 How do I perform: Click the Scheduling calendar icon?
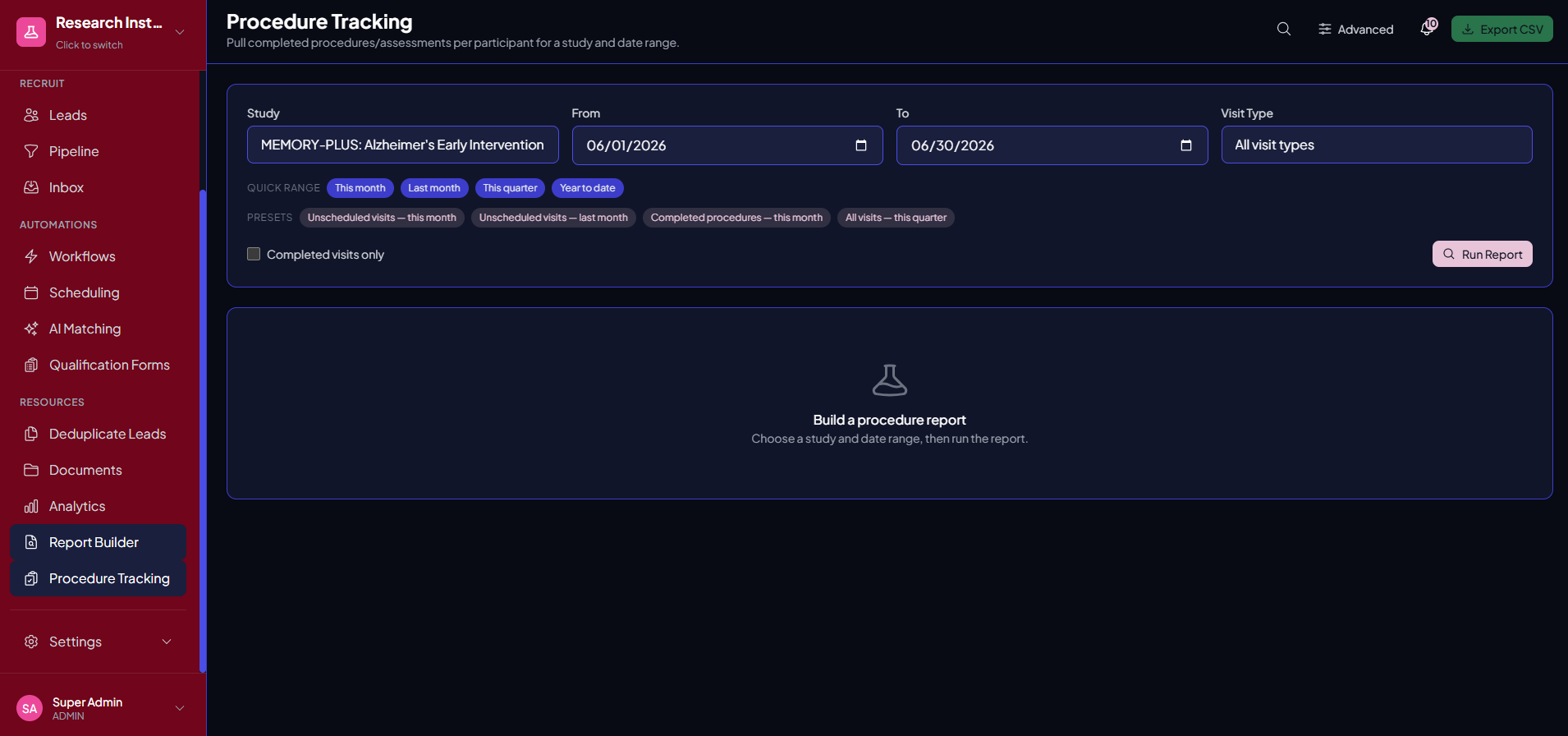tap(31, 292)
